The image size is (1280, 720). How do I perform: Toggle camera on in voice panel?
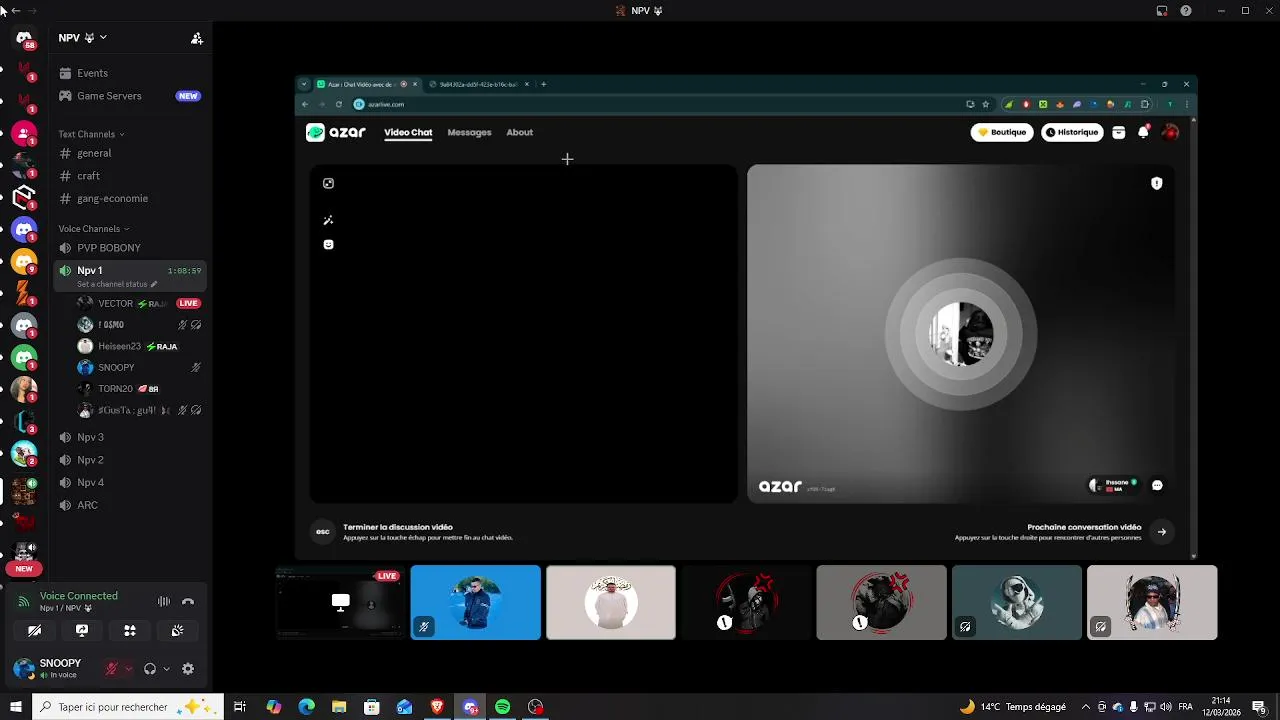(x=34, y=631)
